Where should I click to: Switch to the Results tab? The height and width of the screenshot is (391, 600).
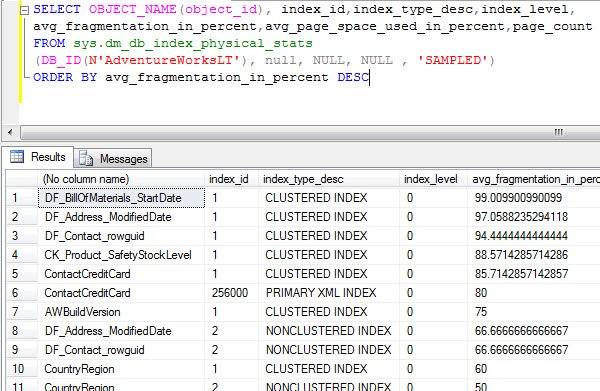(x=39, y=157)
